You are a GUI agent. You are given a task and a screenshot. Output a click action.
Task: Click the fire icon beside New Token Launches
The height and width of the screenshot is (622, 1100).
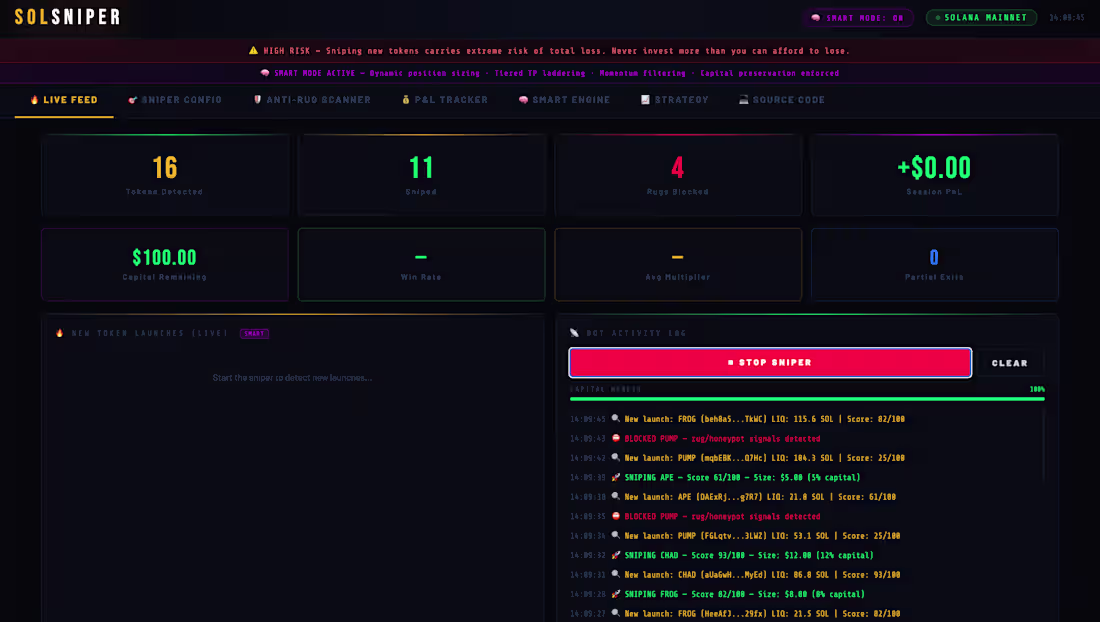[x=60, y=333]
